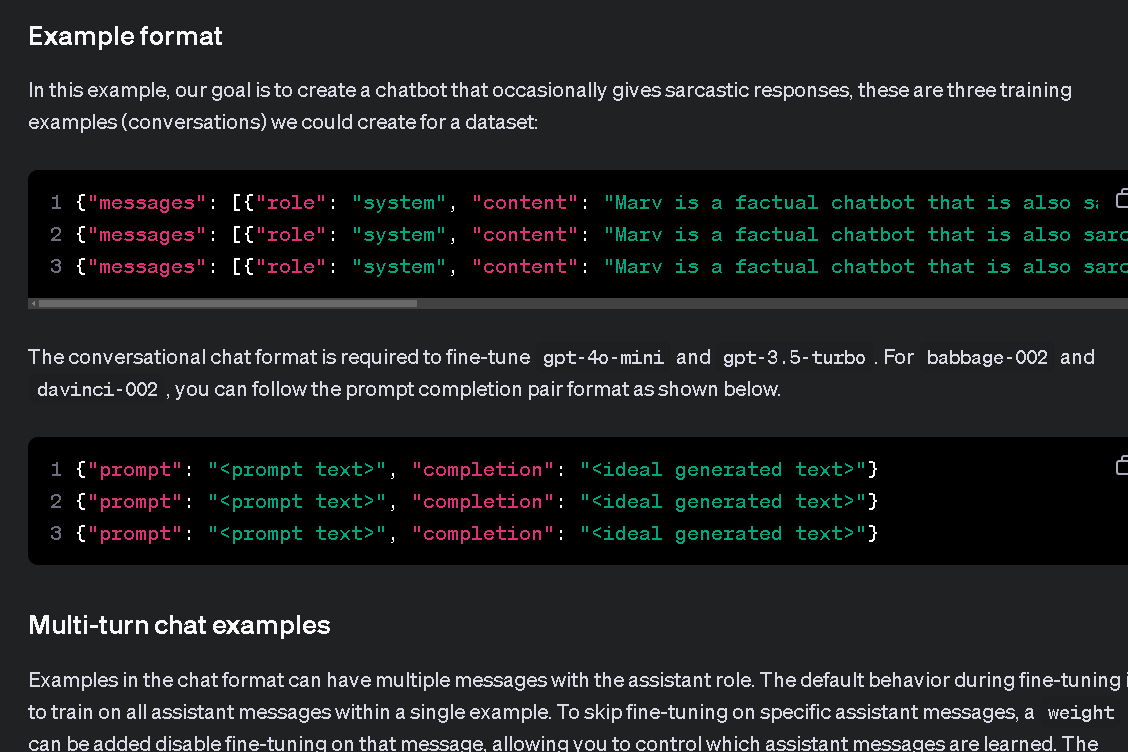Image resolution: width=1128 pixels, height=752 pixels.
Task: Click line number 2 in prompt code block
Action: pos(56,502)
